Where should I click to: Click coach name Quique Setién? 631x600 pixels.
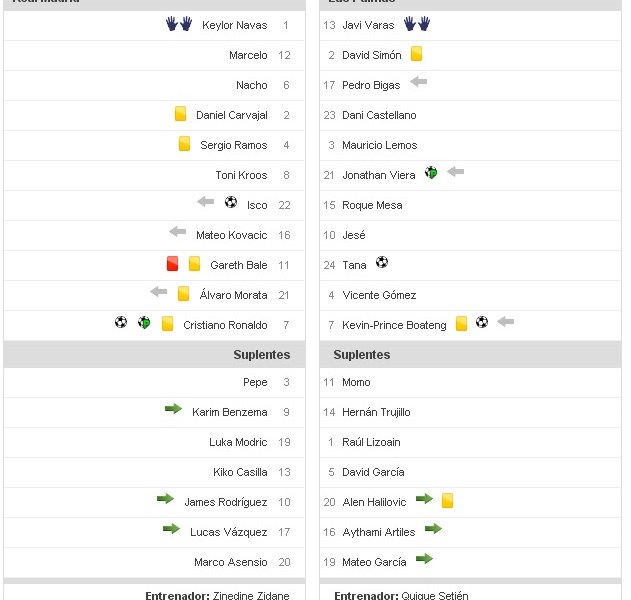pyautogui.click(x=435, y=595)
